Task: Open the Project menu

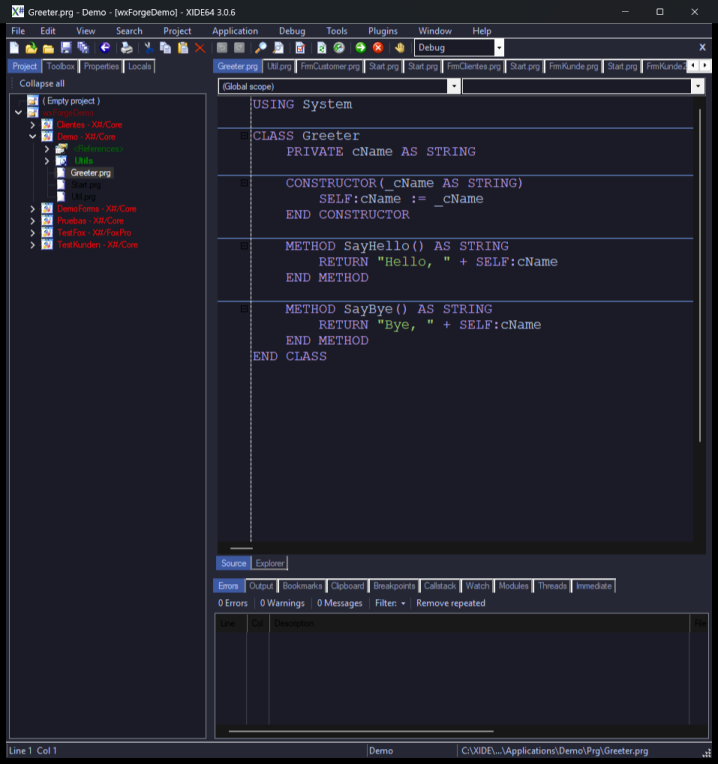Action: coord(177,31)
